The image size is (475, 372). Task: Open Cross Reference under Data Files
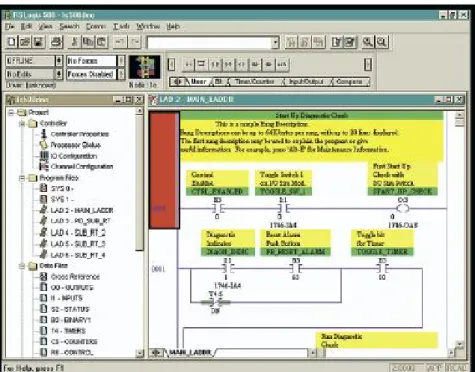click(x=75, y=277)
